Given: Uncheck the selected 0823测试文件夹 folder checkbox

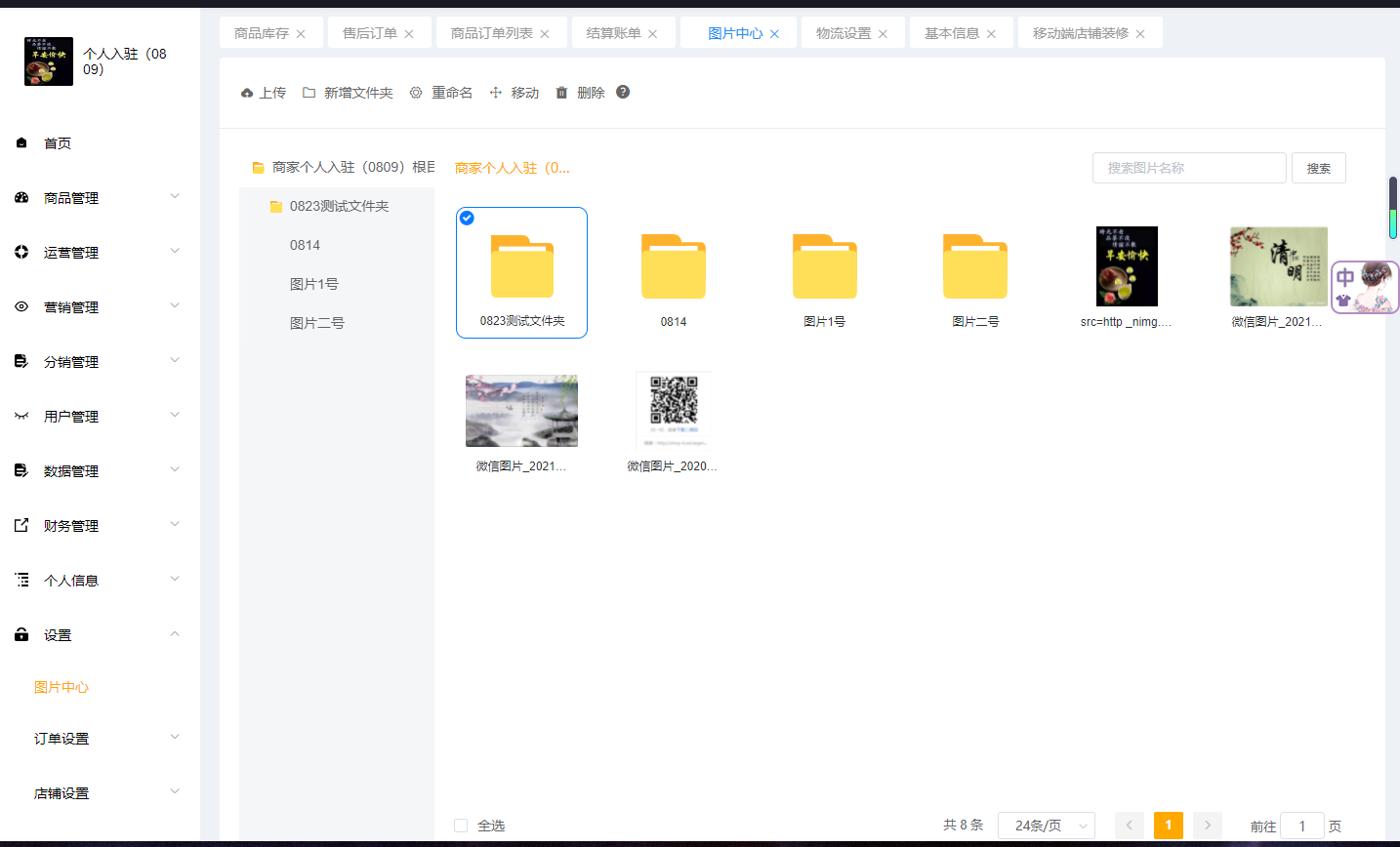Looking at the screenshot, I should click(467, 218).
